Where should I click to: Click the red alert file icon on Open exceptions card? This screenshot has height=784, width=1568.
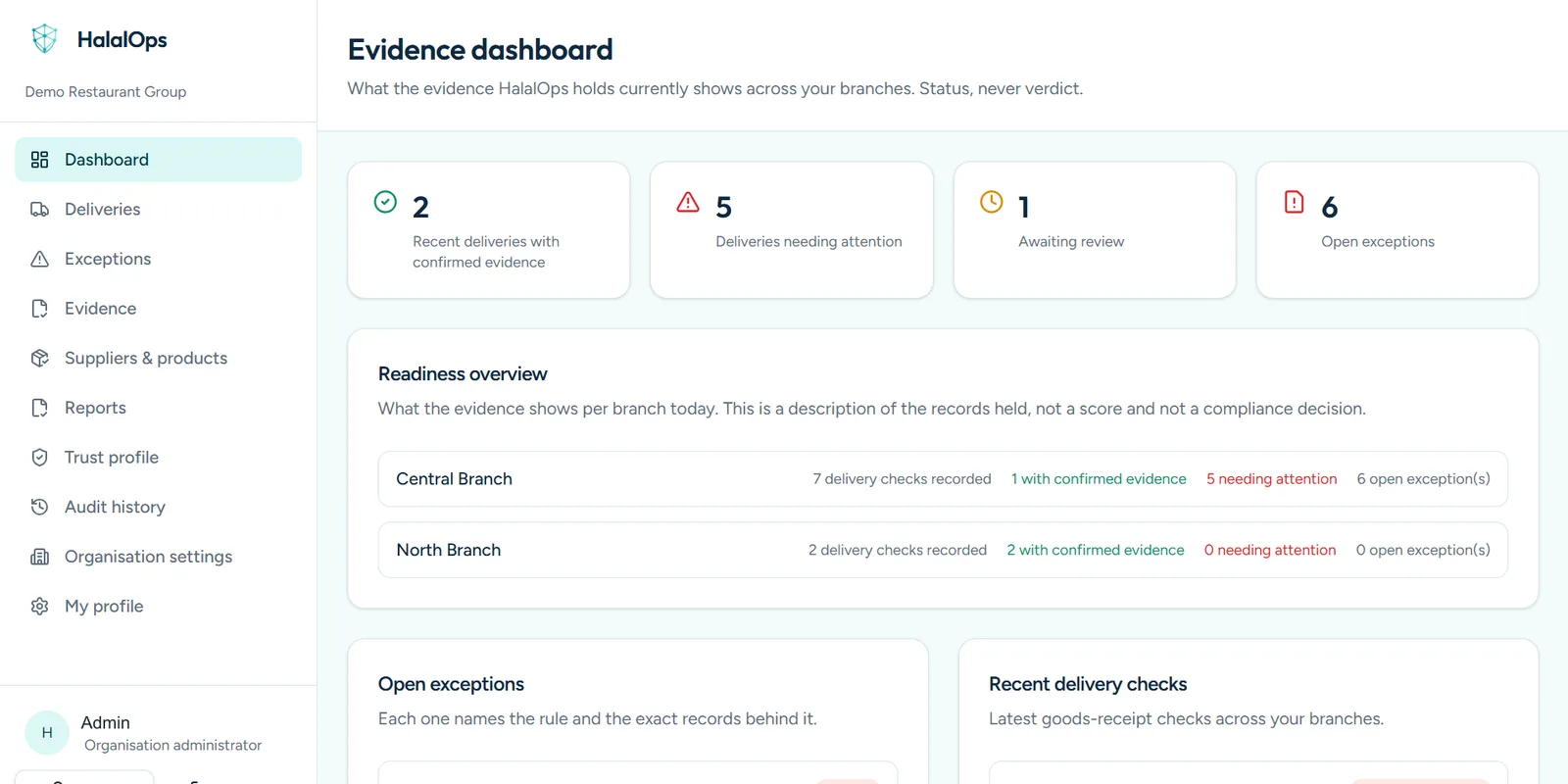click(1294, 202)
